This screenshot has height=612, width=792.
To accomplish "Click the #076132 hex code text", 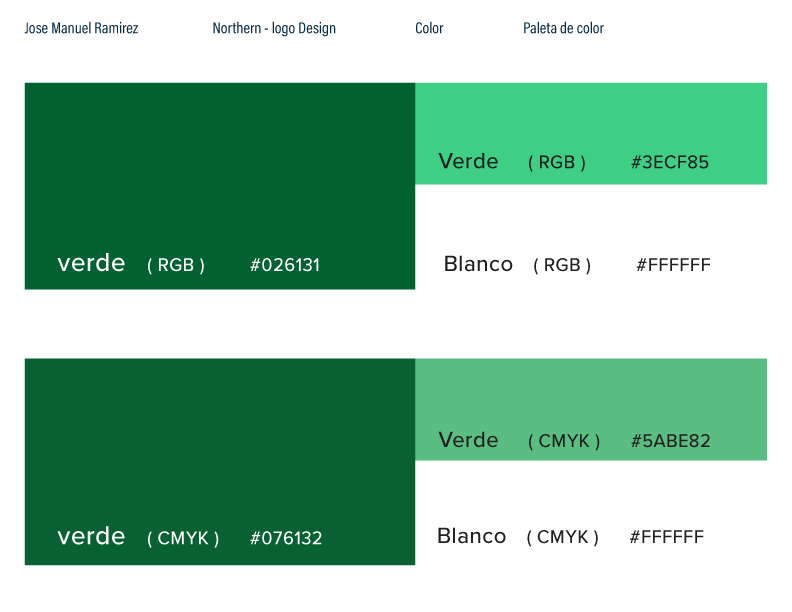I will click(x=286, y=538).
